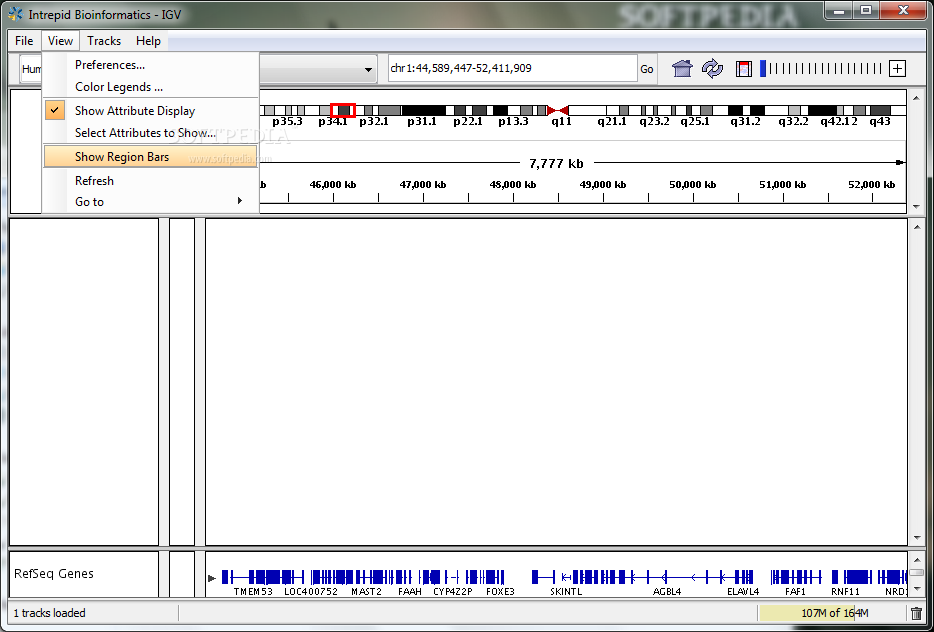Click the q31.2 cytoband label area
Viewport: 934px width, 632px height.
[746, 122]
